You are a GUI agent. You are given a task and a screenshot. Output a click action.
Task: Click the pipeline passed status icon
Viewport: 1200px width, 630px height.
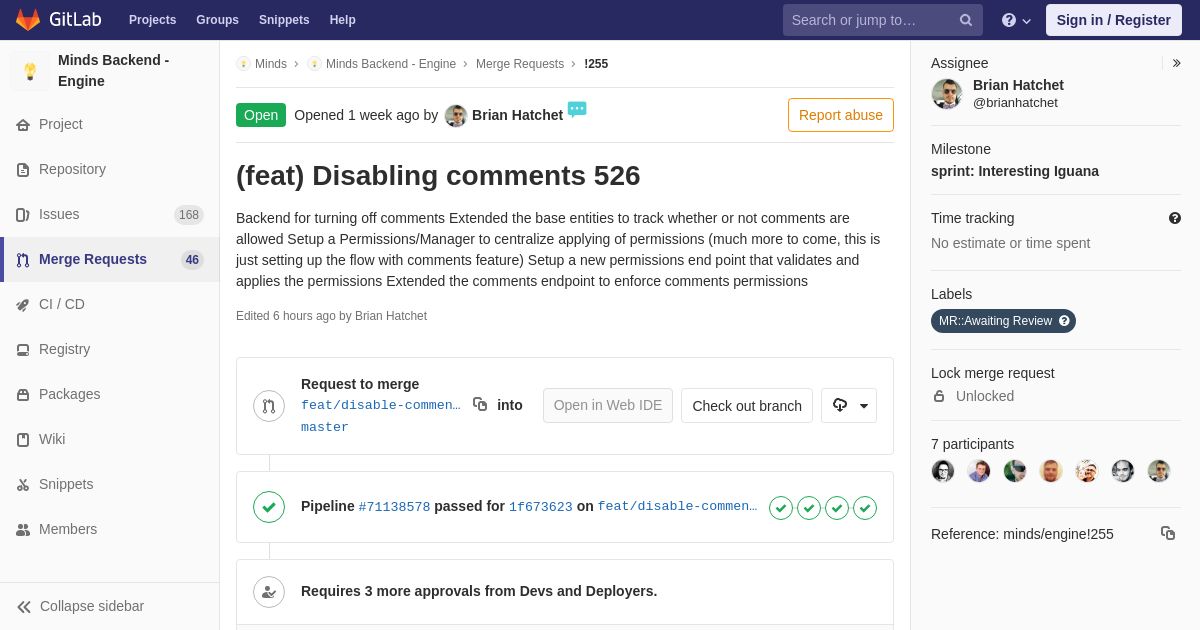(x=269, y=507)
